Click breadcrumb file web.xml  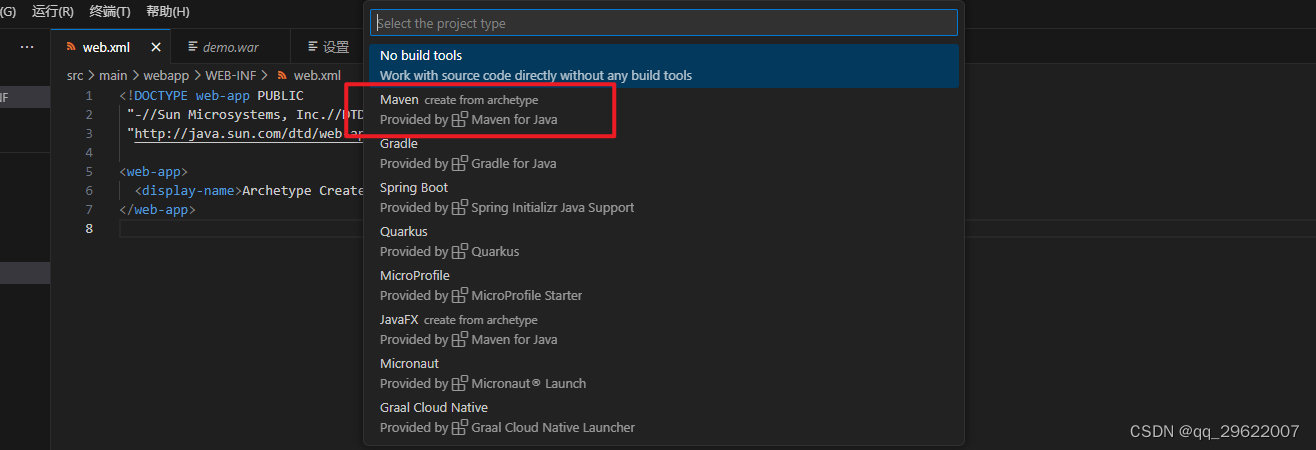(x=317, y=75)
